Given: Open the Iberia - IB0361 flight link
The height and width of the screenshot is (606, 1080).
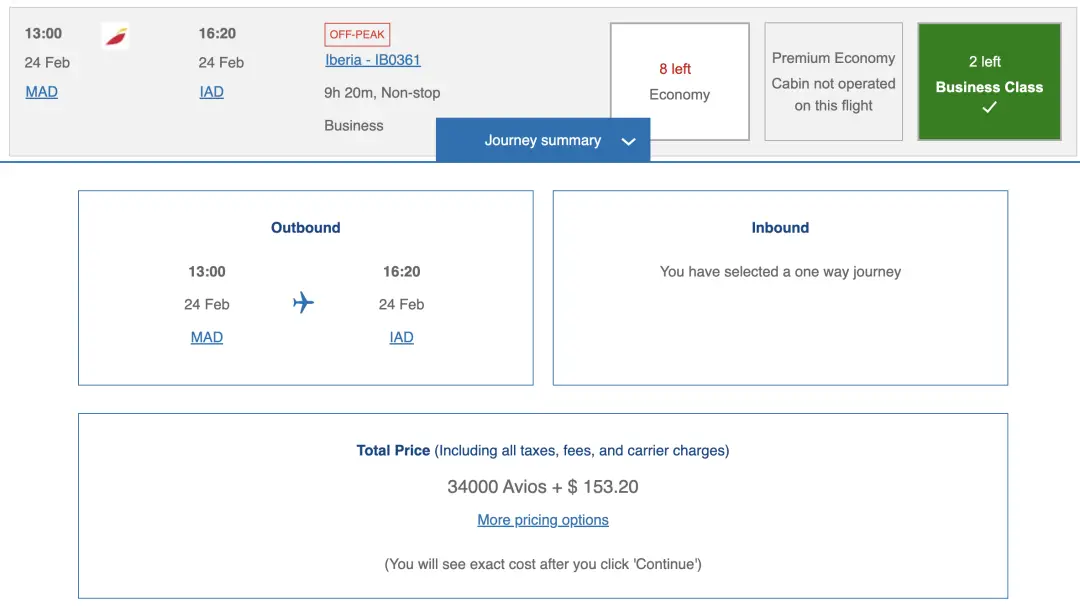Looking at the screenshot, I should tap(373, 60).
